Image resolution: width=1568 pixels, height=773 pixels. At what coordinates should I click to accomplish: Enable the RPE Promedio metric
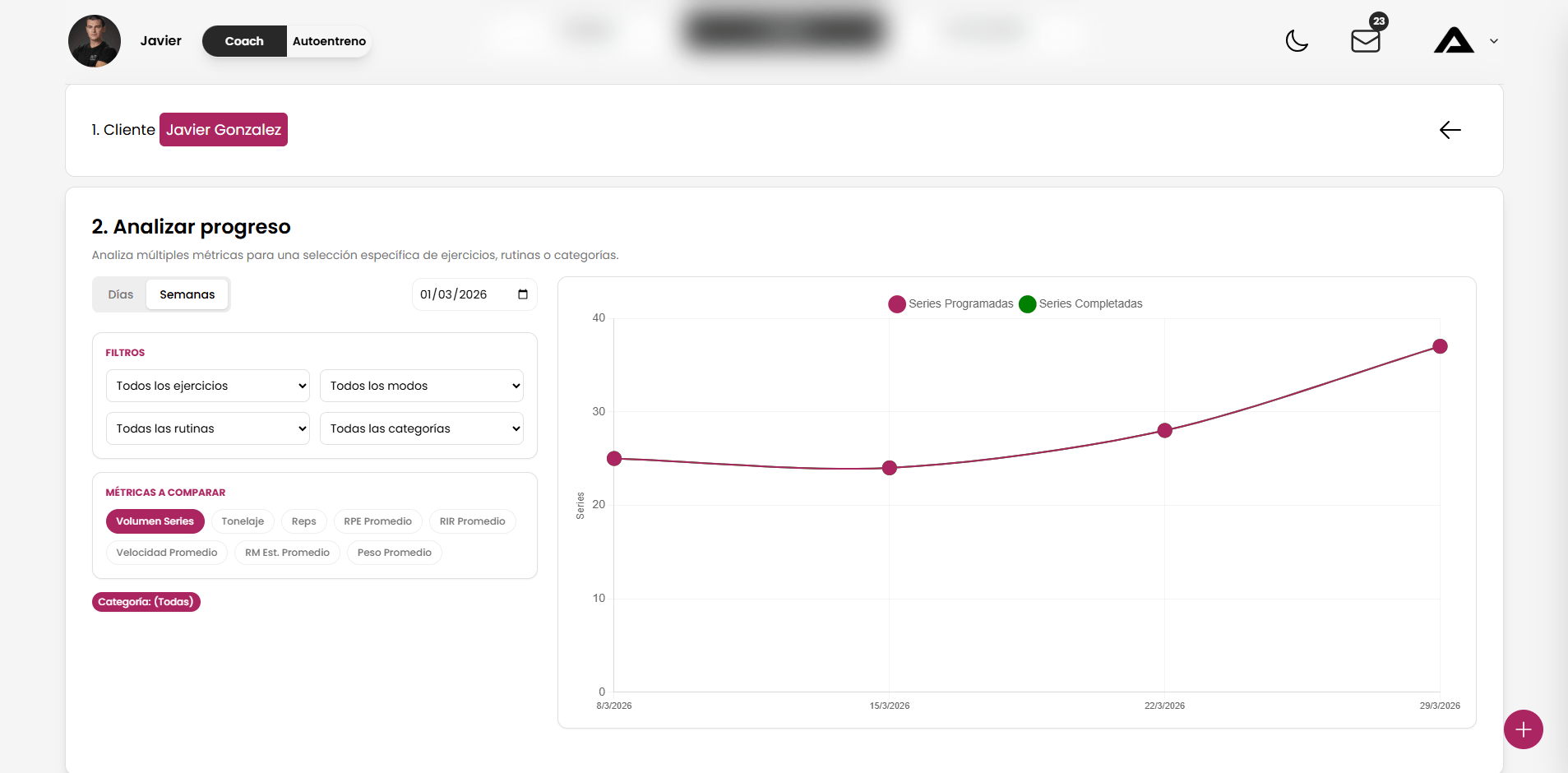[377, 521]
